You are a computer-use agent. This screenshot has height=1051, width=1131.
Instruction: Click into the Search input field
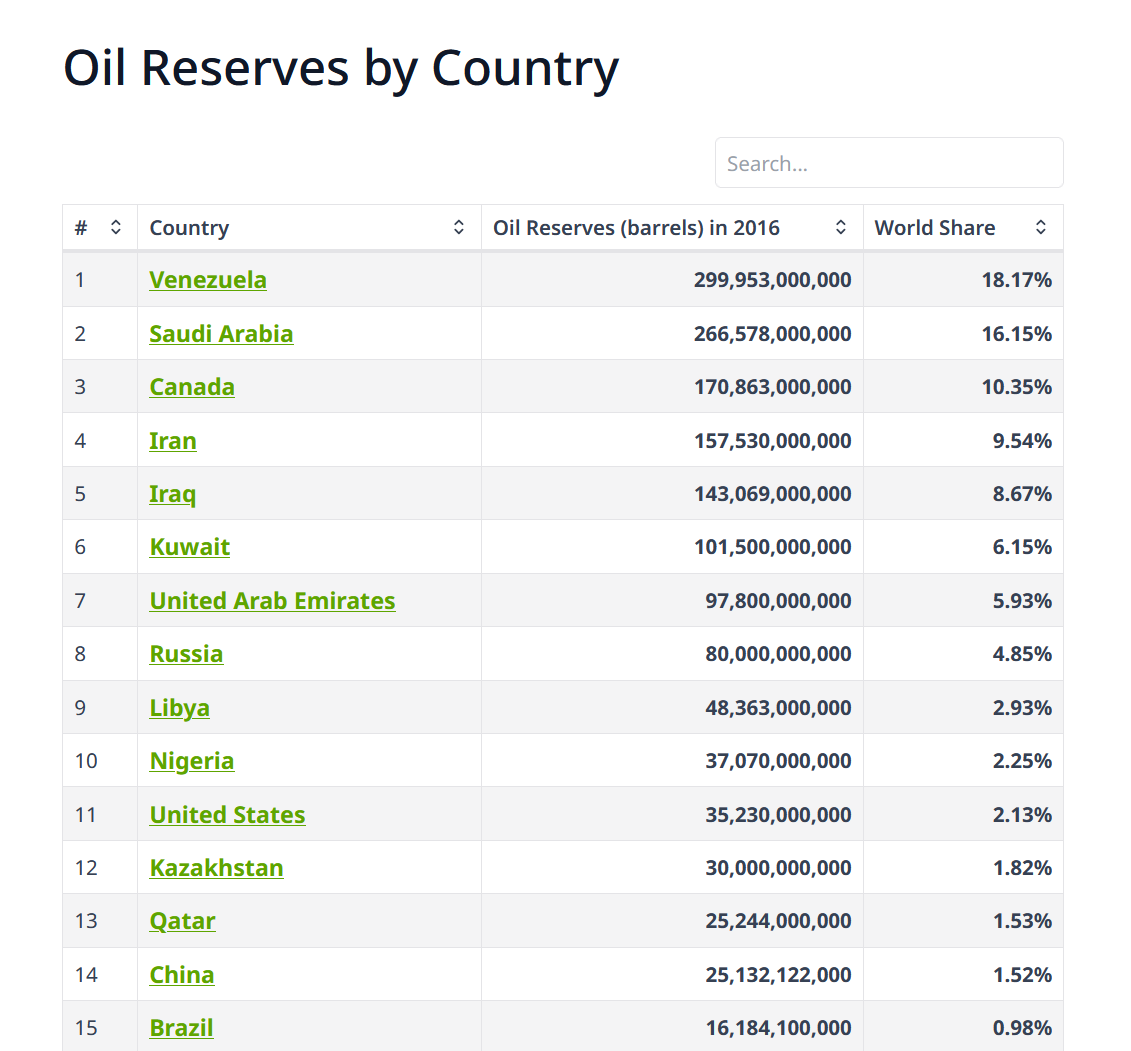[x=888, y=163]
